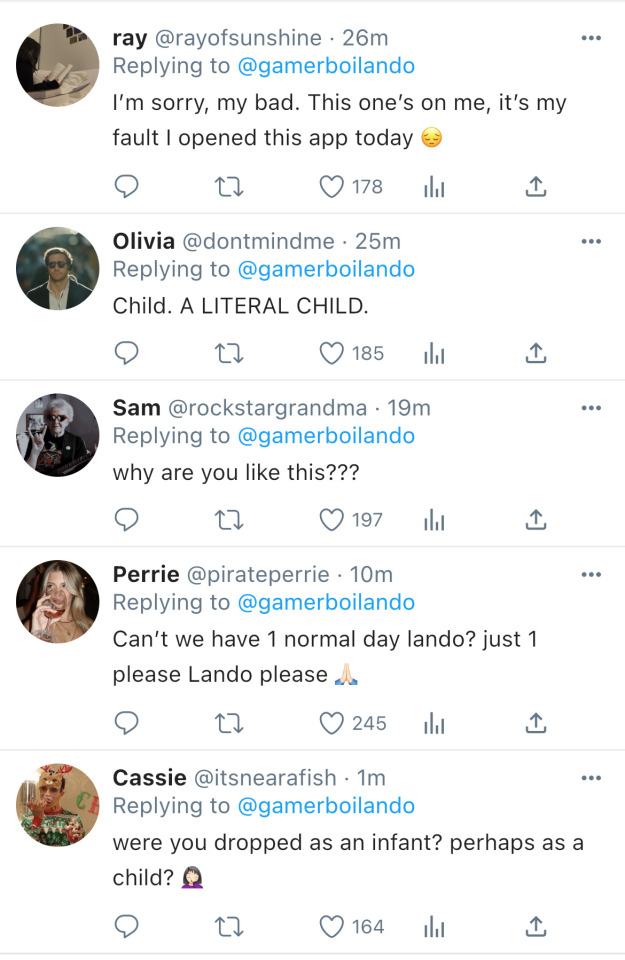This screenshot has width=625, height=960.
Task: Open more options menu on Sam's tweet
Action: (591, 408)
